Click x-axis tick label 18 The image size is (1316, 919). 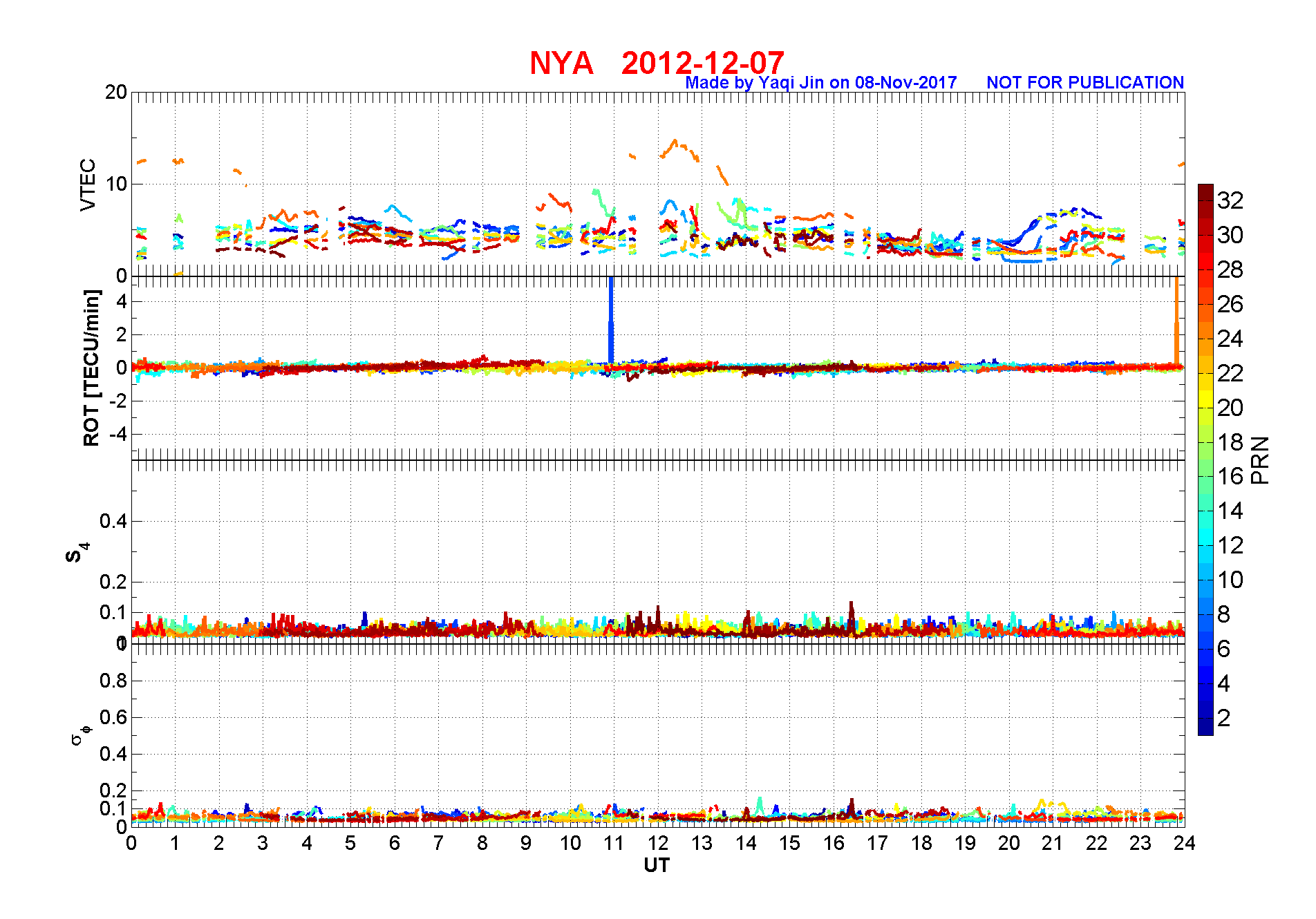tap(921, 843)
